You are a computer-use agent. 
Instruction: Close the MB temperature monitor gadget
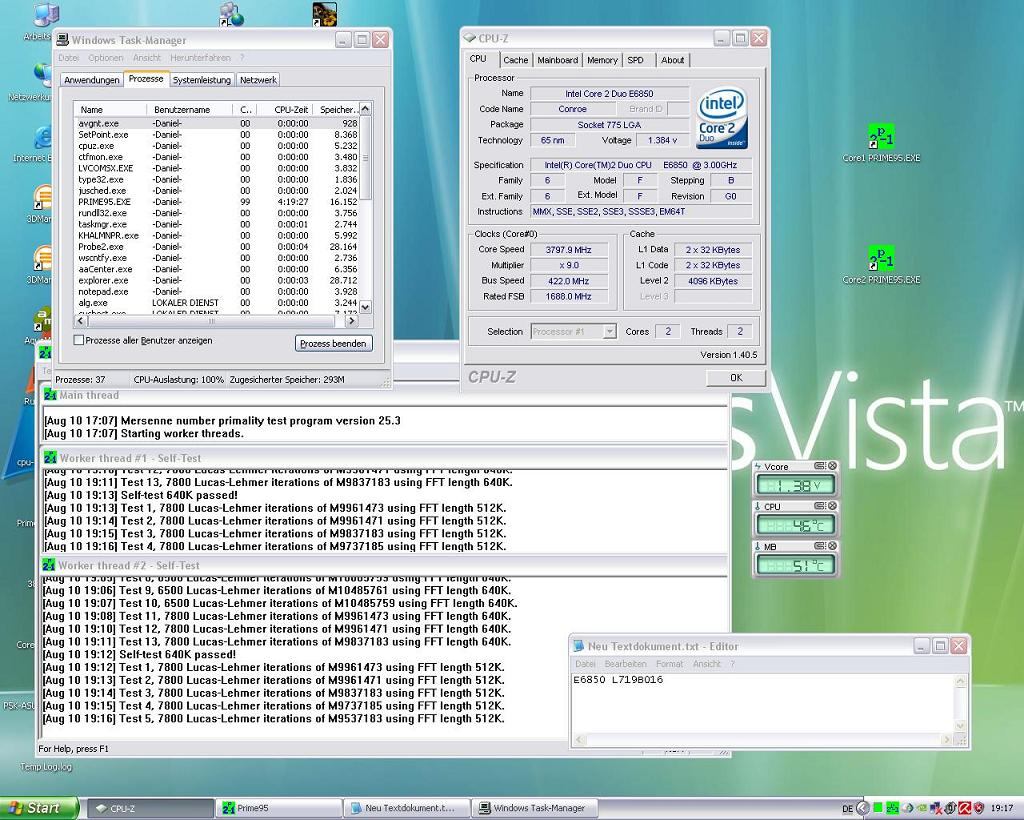[x=832, y=546]
